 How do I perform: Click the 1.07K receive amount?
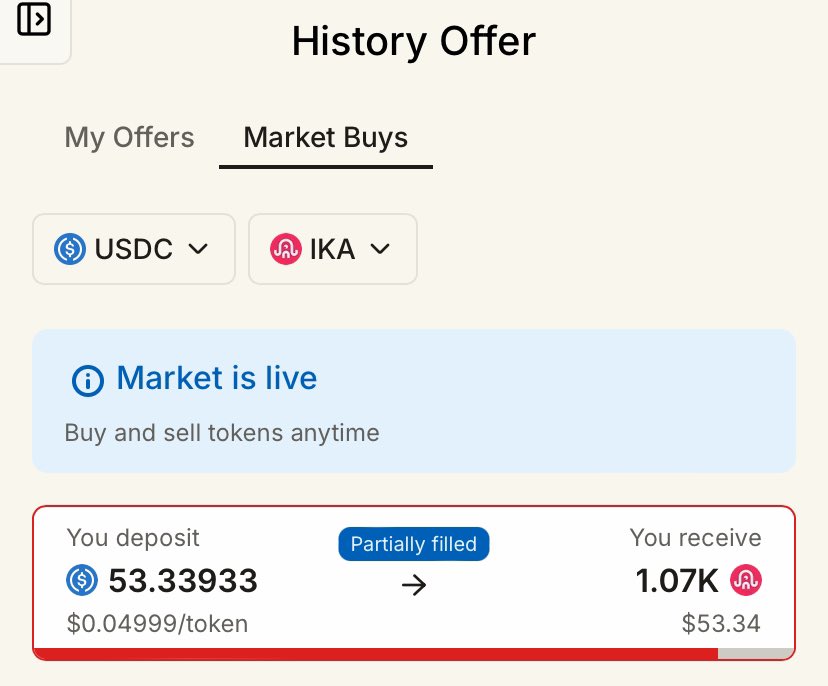[677, 580]
